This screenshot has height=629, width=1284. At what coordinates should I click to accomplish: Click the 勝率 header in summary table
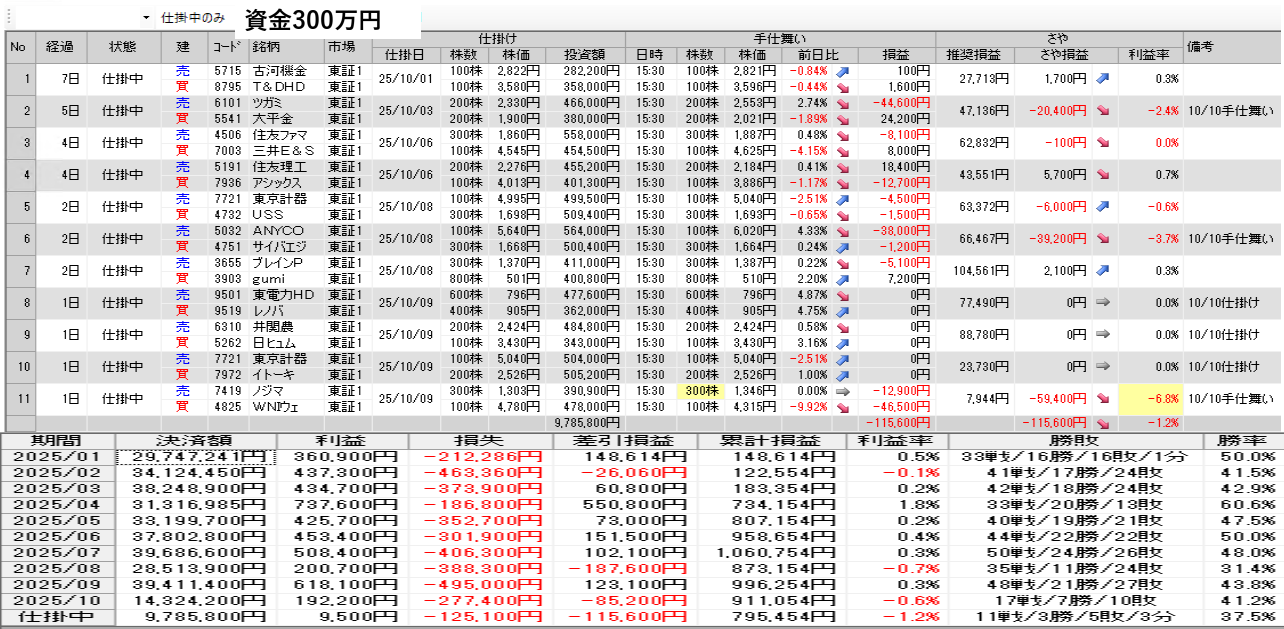[x=1242, y=441]
